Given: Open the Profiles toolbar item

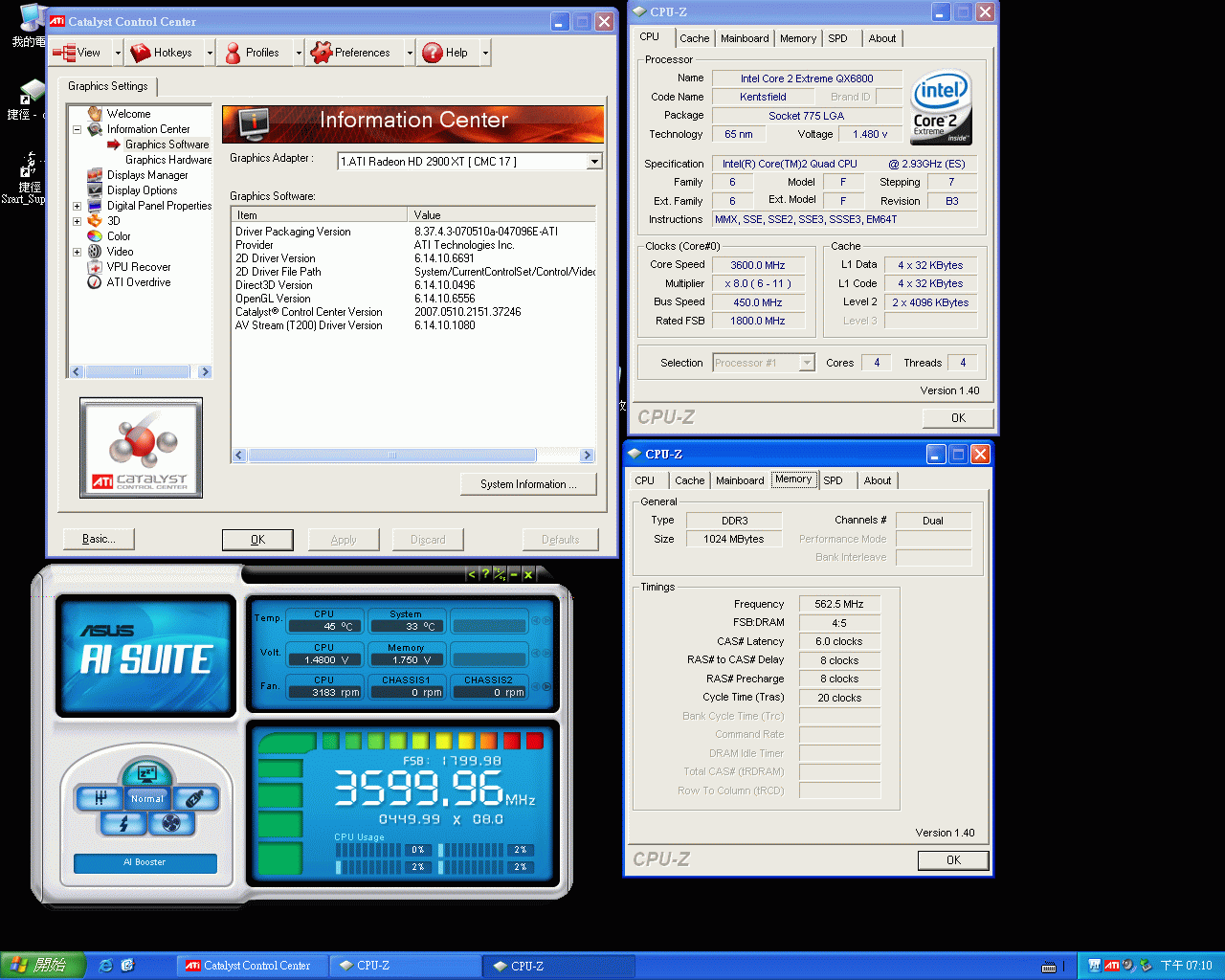Looking at the screenshot, I should [253, 53].
